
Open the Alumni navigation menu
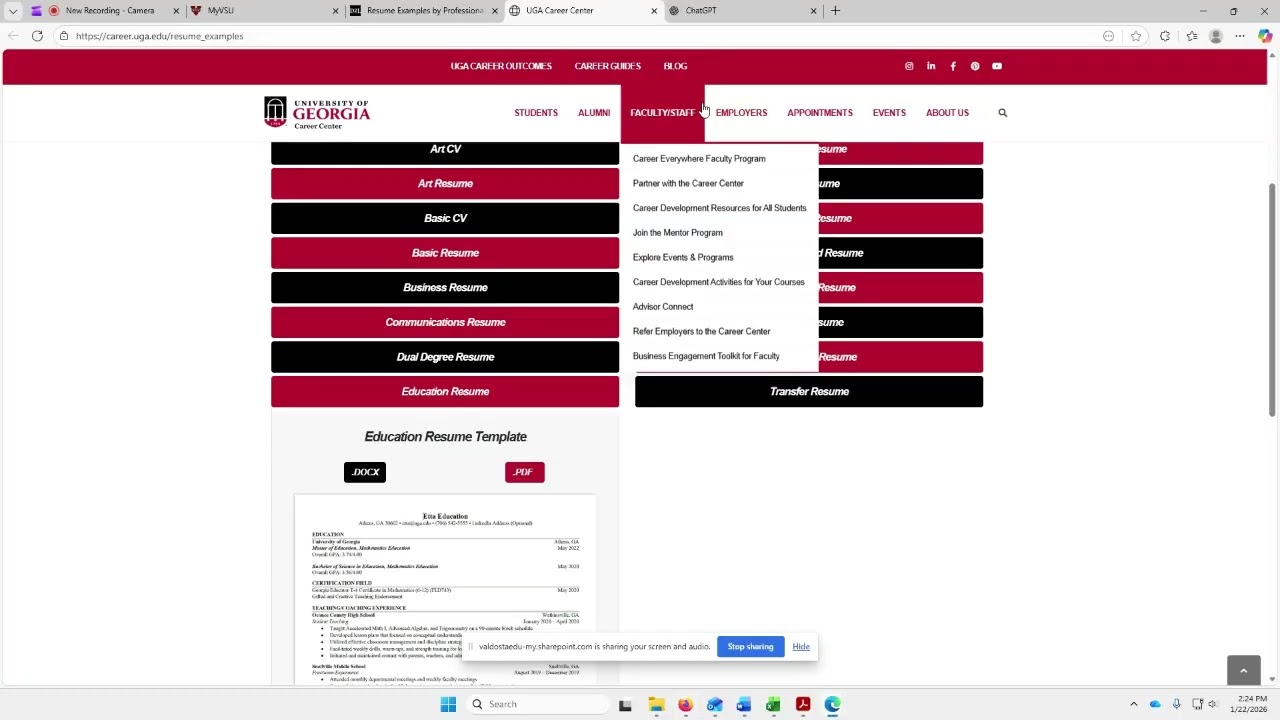594,113
